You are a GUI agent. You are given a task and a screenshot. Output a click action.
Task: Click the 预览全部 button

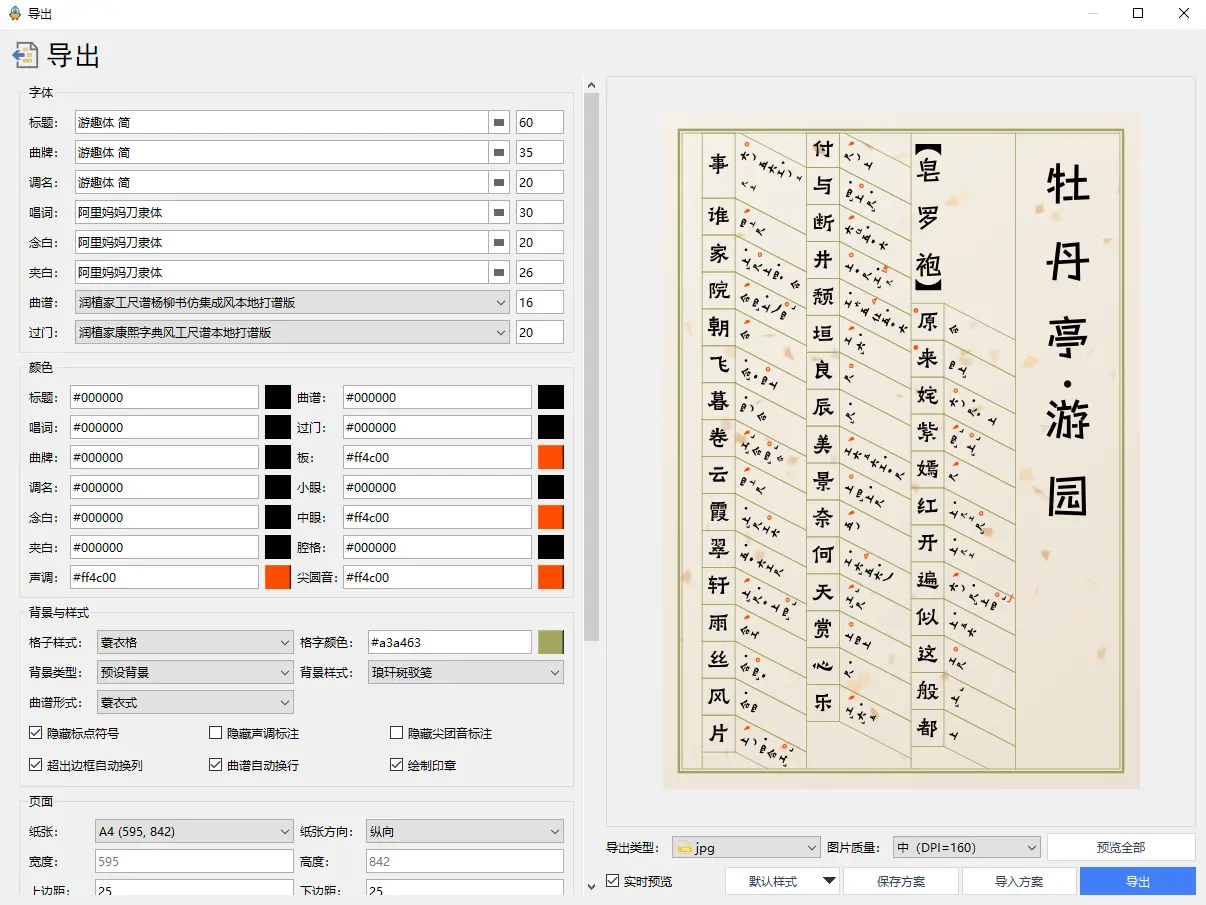coord(1120,848)
